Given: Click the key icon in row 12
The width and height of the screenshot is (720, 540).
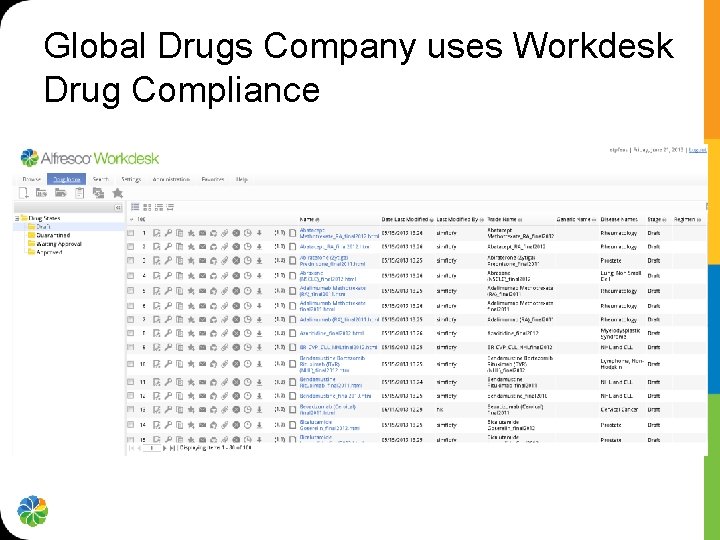Looking at the screenshot, I should (x=168, y=396).
